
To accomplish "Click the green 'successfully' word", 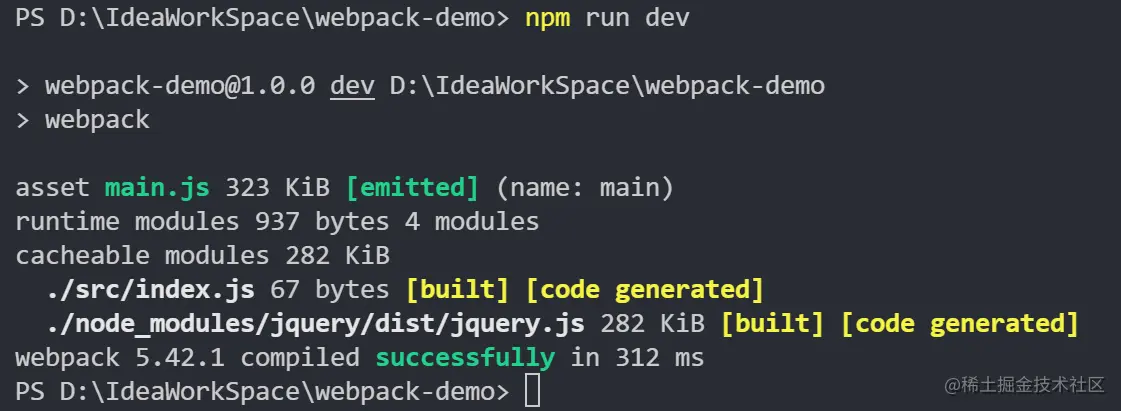I will tap(465, 358).
